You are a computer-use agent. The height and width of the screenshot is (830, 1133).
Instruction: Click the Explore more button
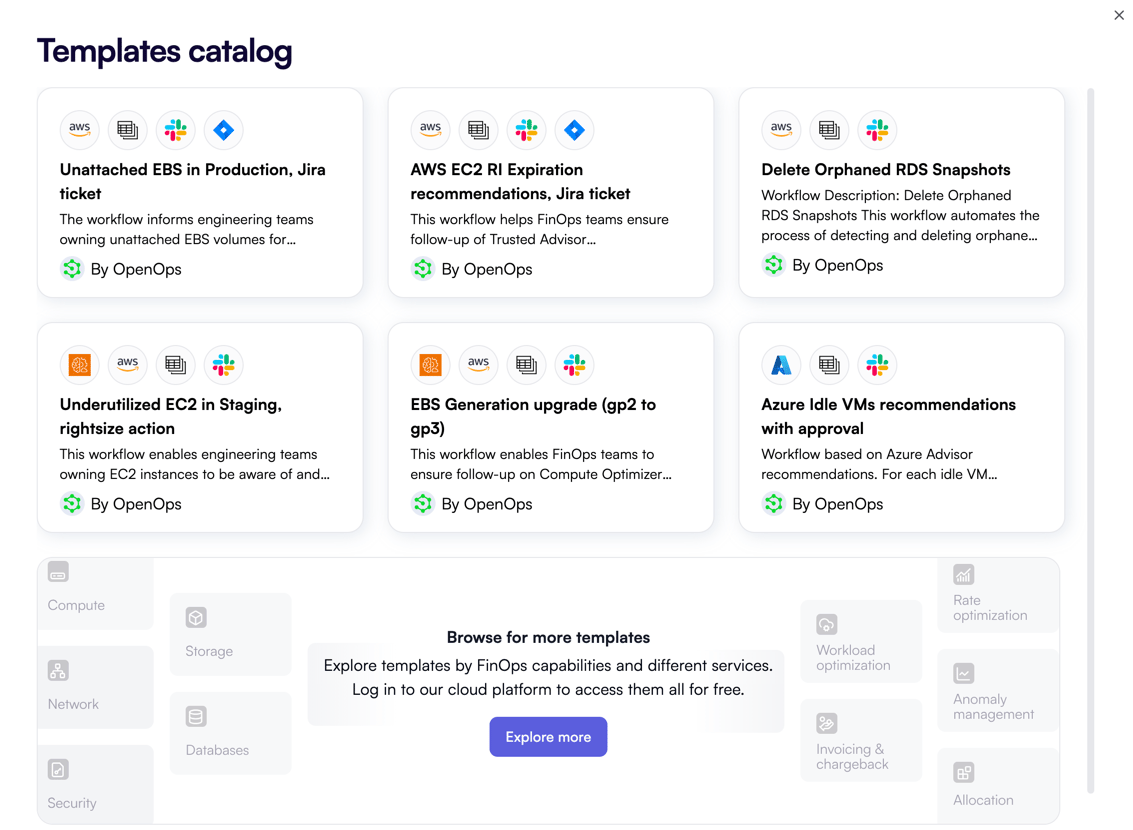coord(548,737)
